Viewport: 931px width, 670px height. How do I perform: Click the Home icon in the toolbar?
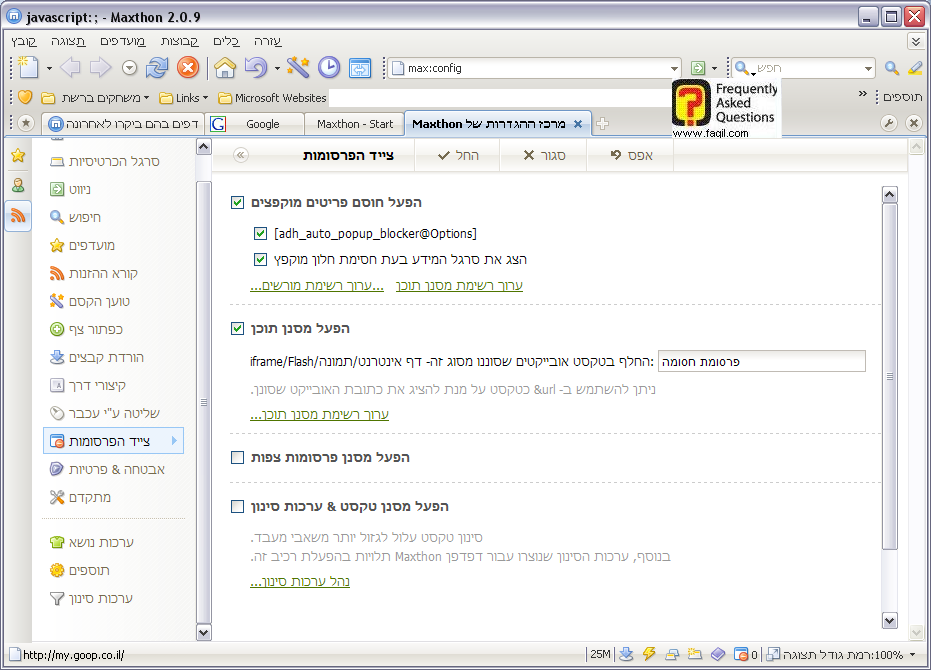225,68
